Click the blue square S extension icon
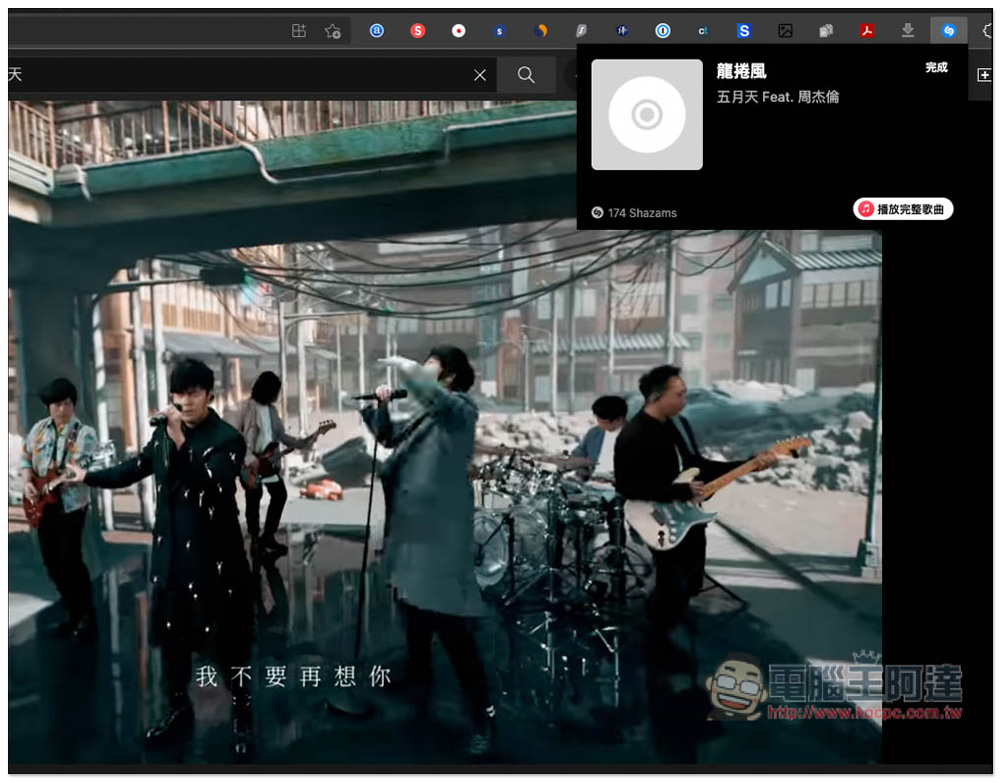This screenshot has width=1000, height=783. [x=744, y=31]
